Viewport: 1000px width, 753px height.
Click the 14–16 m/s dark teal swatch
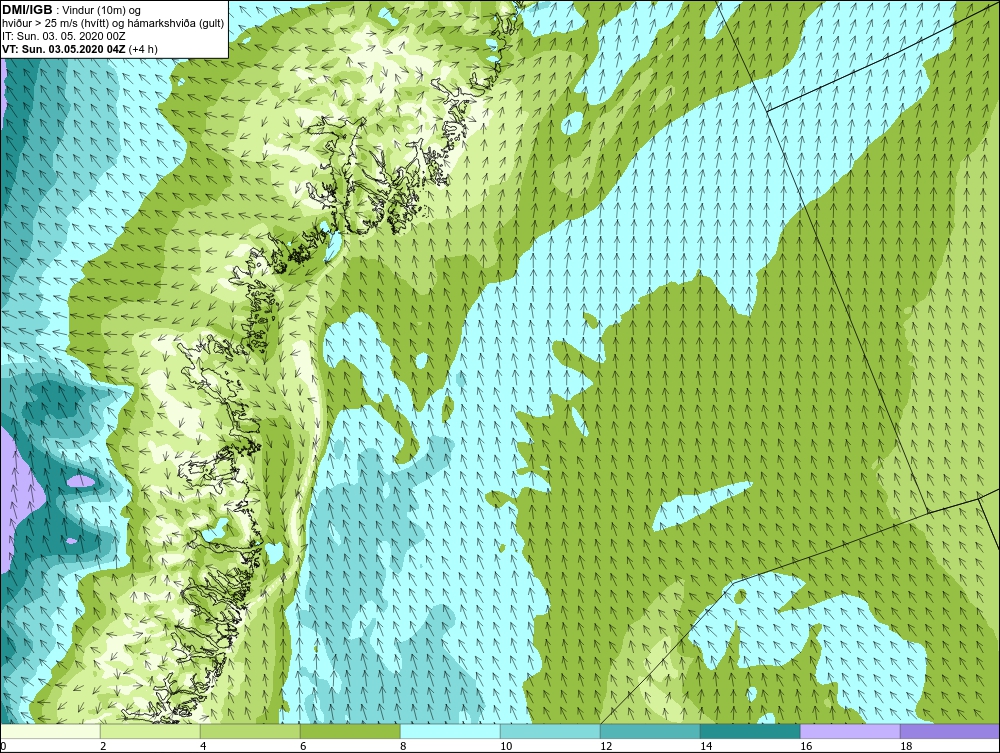point(750,732)
